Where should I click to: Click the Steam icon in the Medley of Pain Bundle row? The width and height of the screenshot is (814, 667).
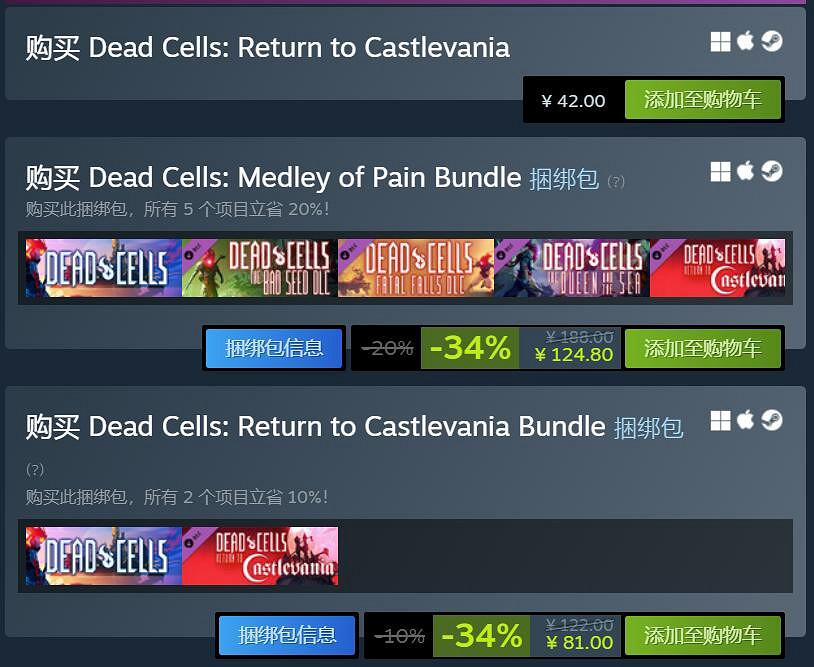click(x=771, y=171)
